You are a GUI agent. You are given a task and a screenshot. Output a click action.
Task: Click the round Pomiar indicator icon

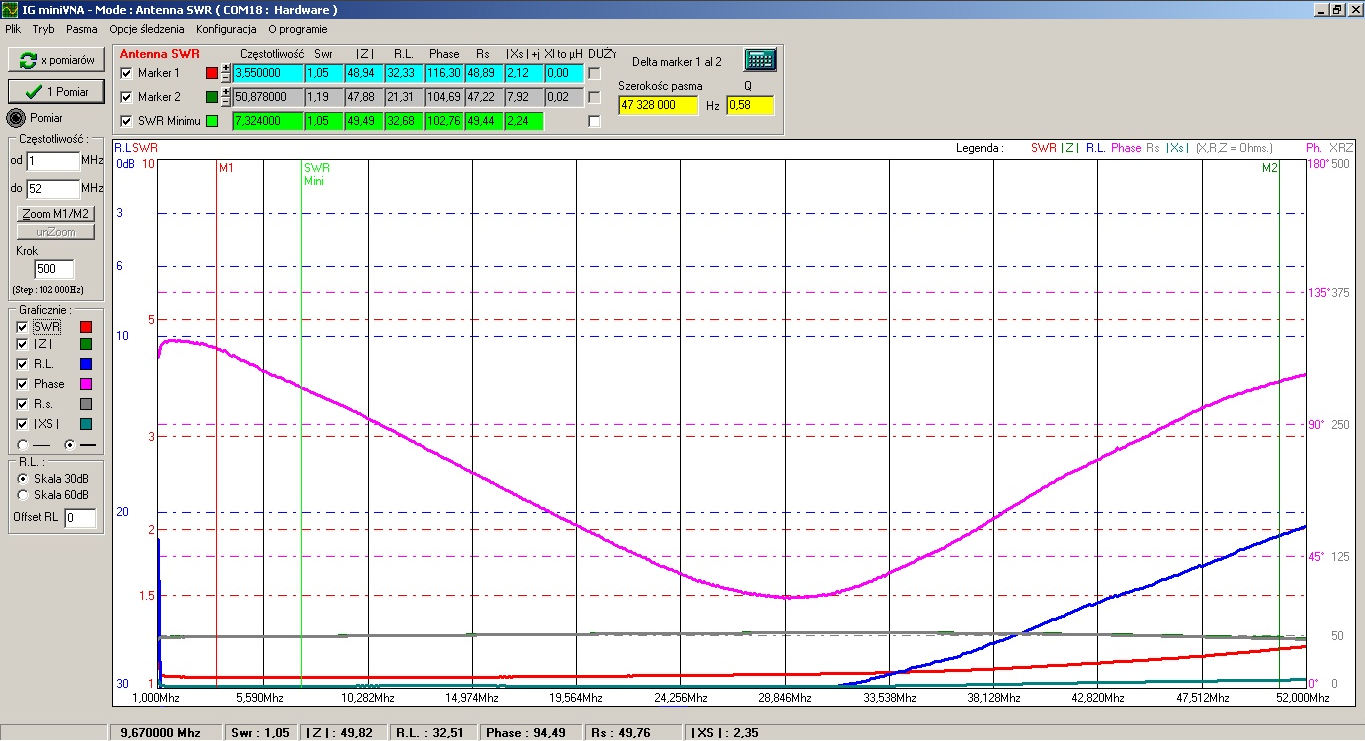point(16,118)
